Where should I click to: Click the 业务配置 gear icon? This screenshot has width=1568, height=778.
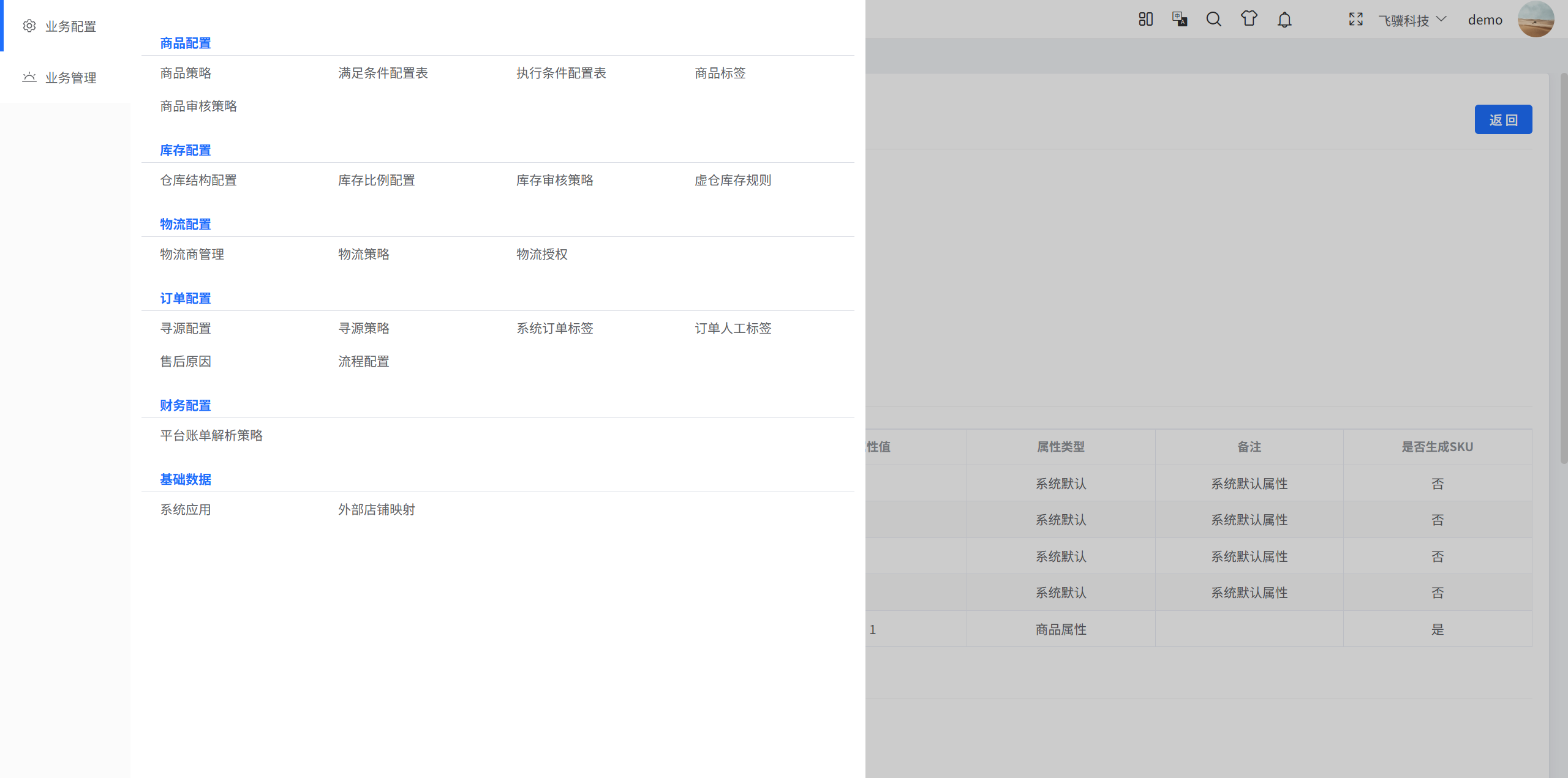pos(29,26)
